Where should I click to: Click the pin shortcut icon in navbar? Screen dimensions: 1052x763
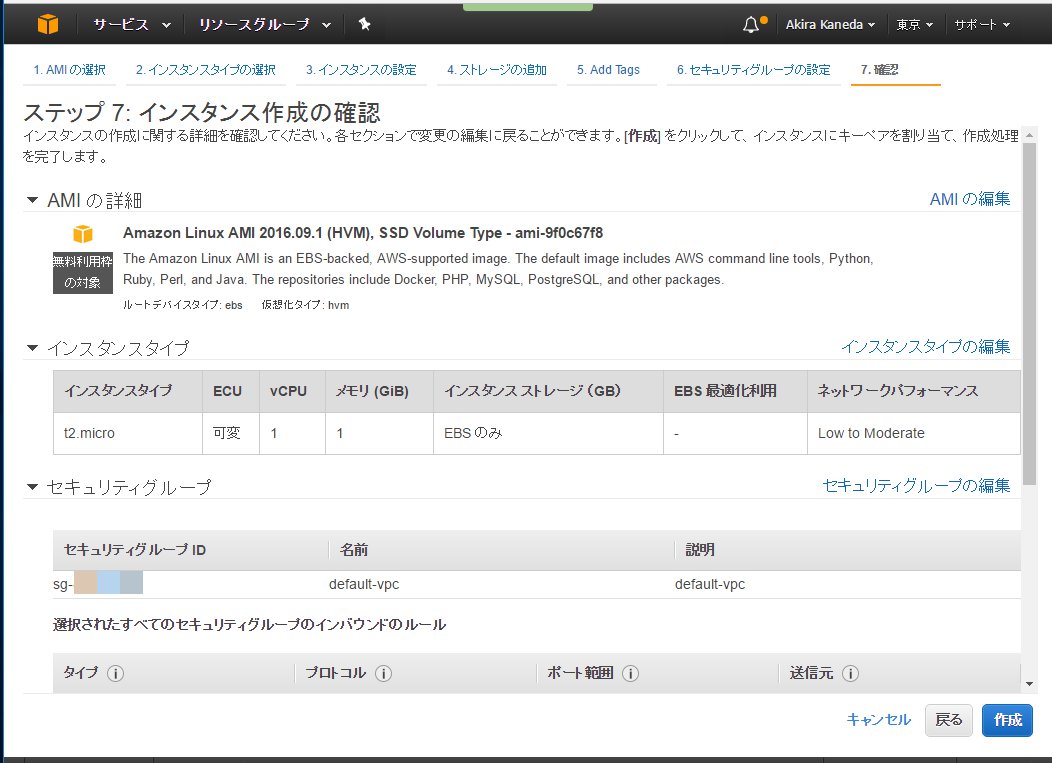(364, 24)
